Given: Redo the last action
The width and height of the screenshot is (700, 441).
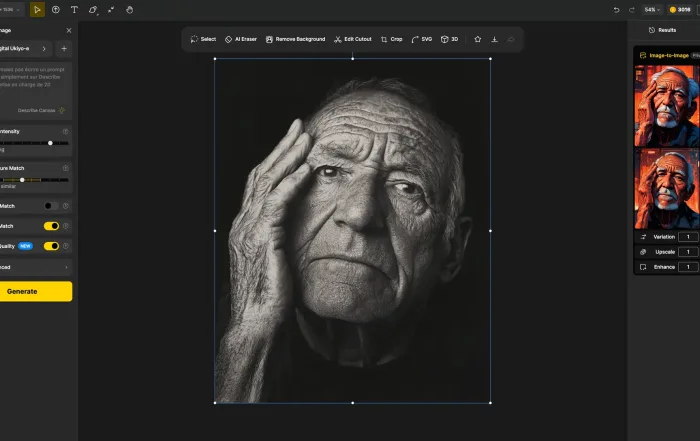Looking at the screenshot, I should [632, 10].
